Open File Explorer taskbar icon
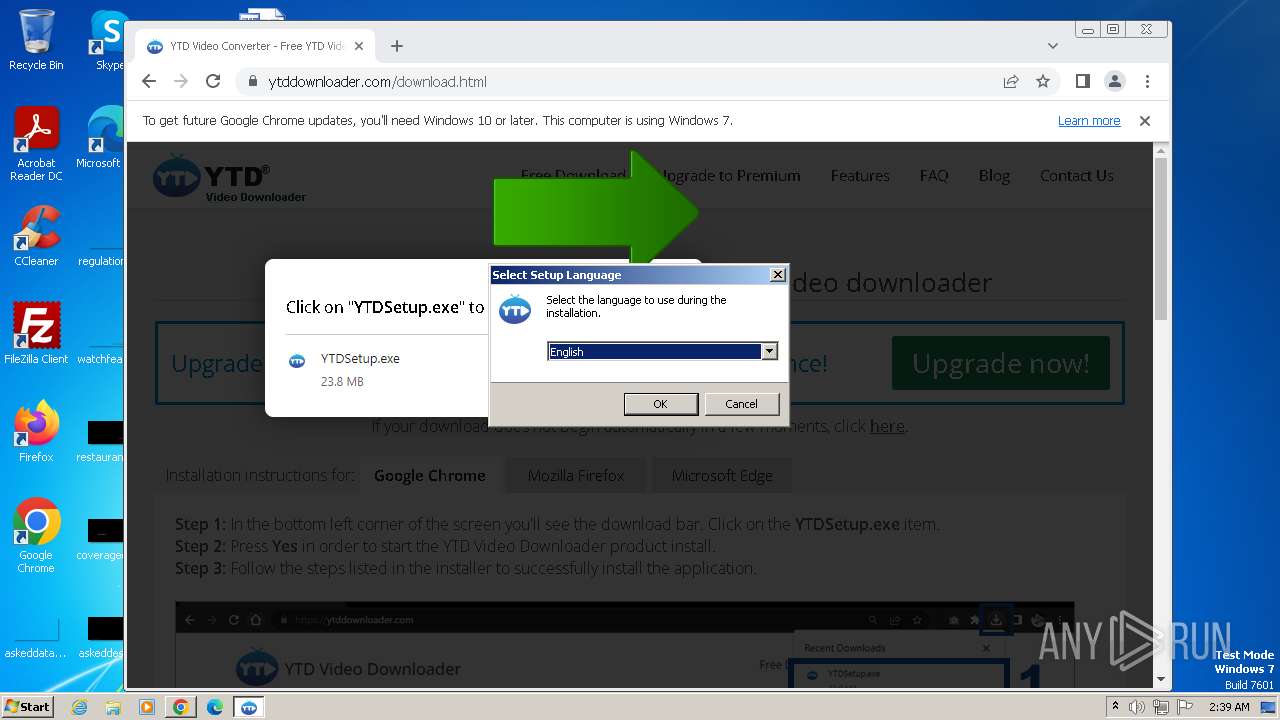Image resolution: width=1280 pixels, height=720 pixels. point(113,707)
